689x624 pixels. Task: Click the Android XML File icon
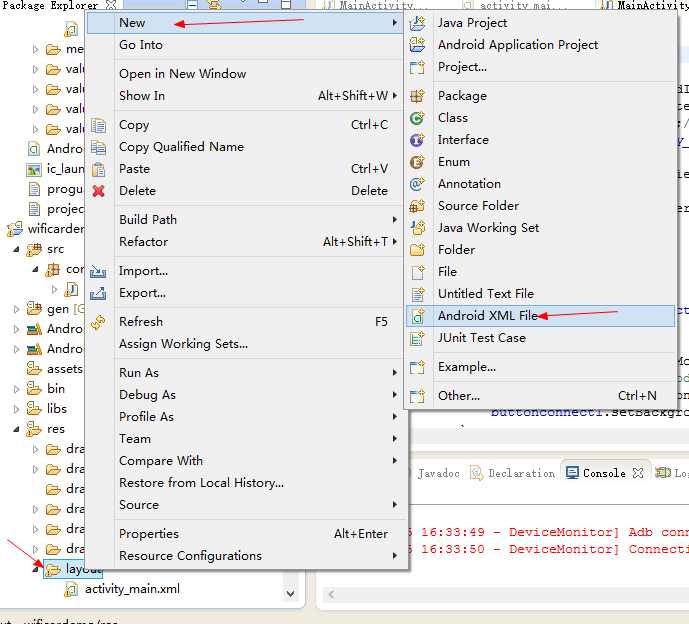[x=417, y=316]
